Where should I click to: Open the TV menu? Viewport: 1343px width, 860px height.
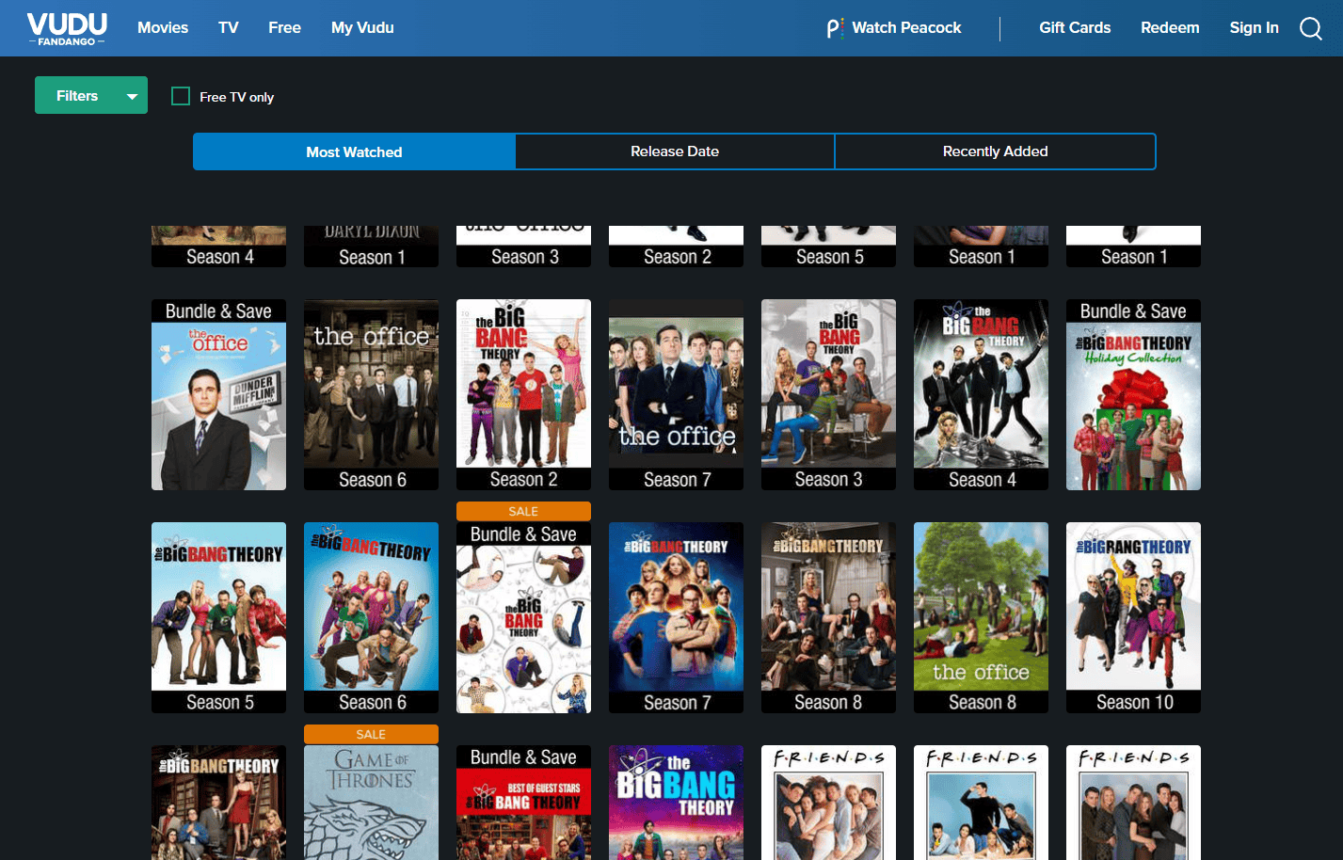(x=228, y=28)
